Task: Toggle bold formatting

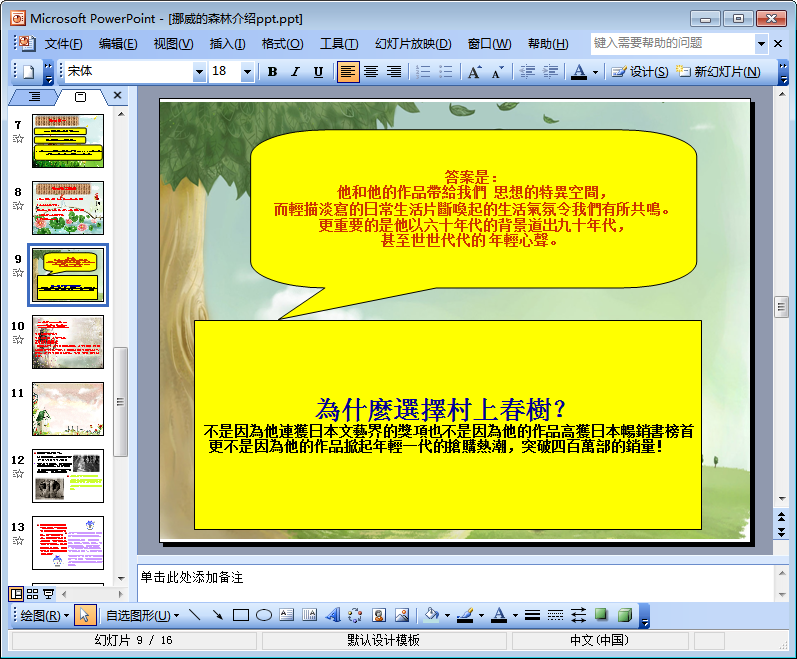Action: 272,72
